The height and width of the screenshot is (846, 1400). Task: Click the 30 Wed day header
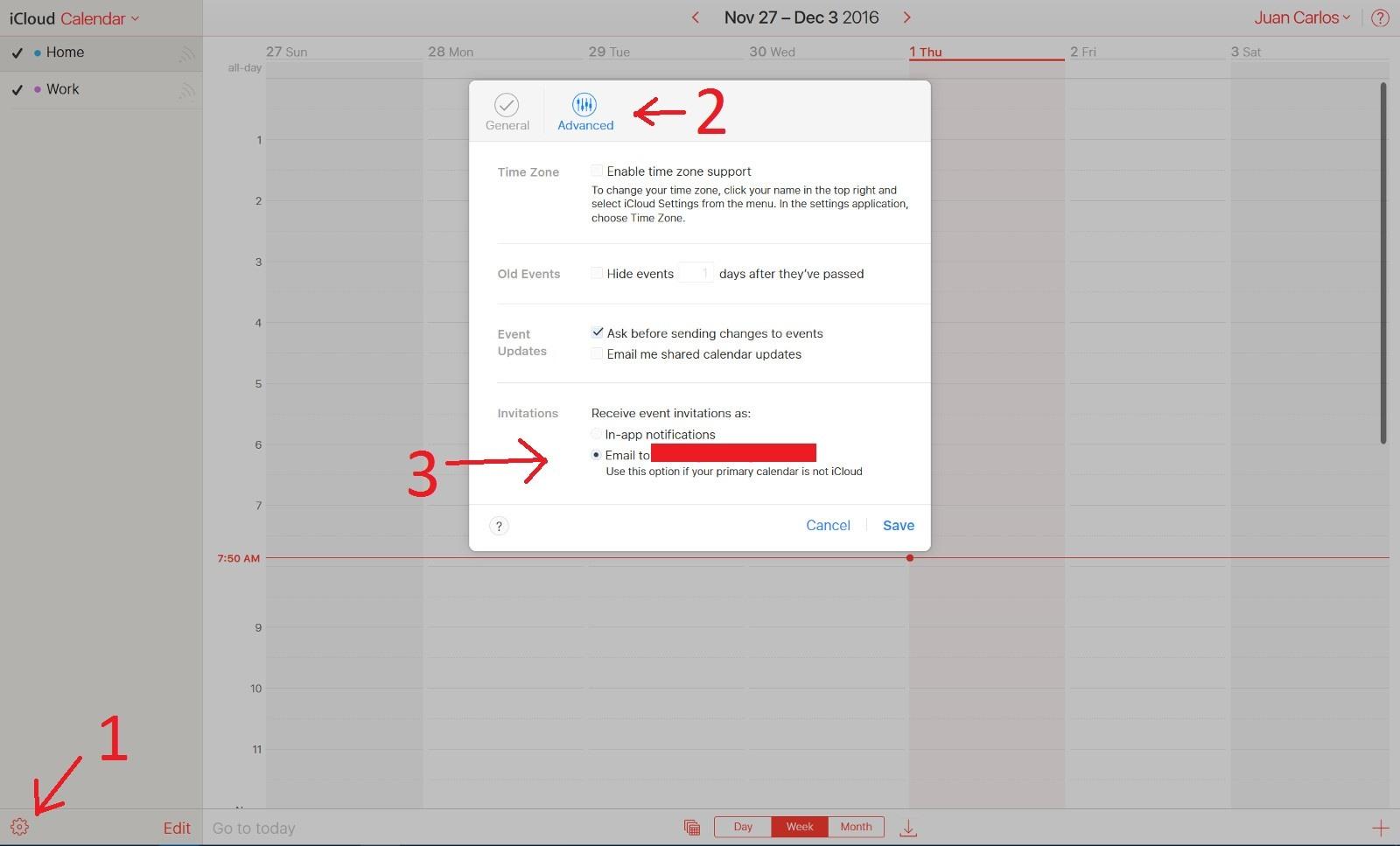(x=772, y=52)
